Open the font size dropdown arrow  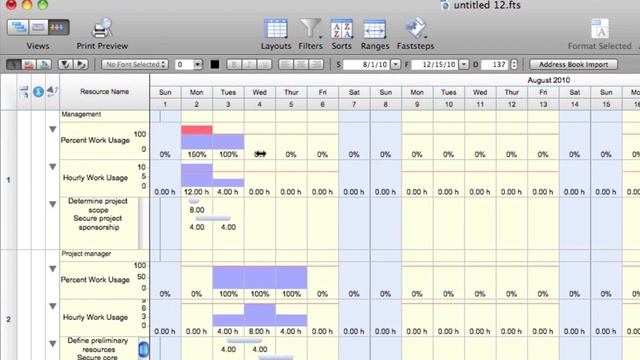pyautogui.click(x=198, y=64)
